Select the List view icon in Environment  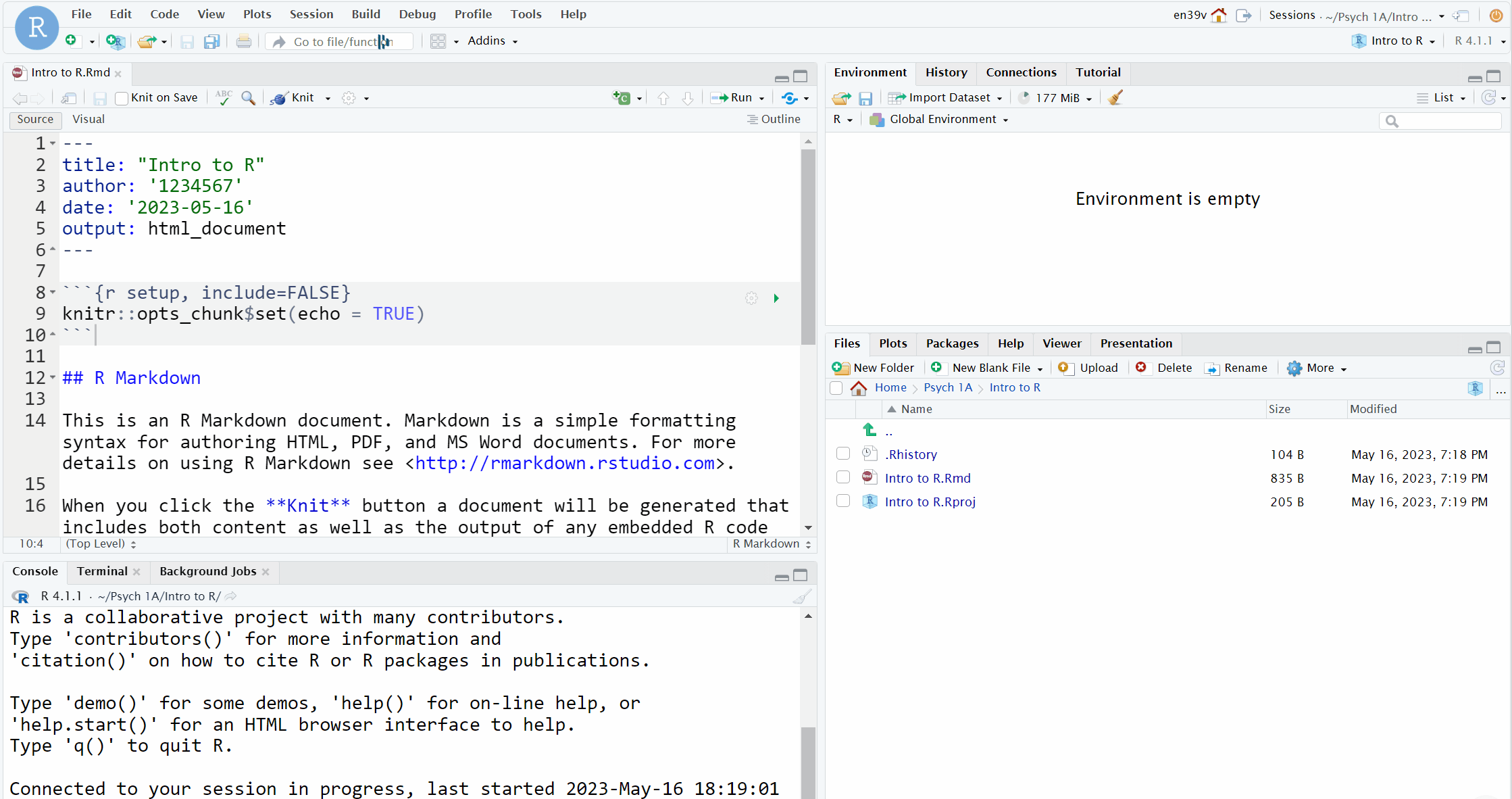click(1422, 97)
